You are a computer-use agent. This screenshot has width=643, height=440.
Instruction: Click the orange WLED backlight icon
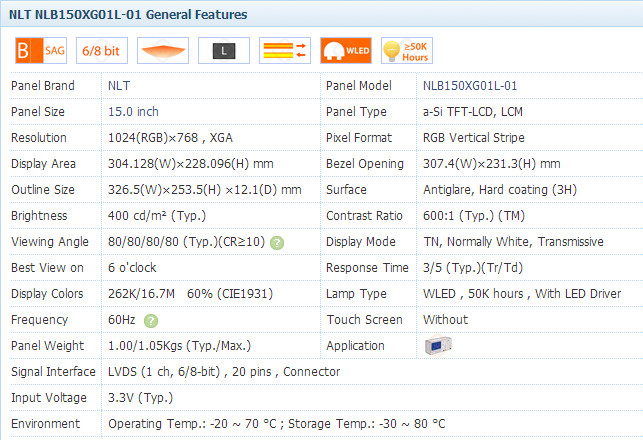tap(346, 50)
